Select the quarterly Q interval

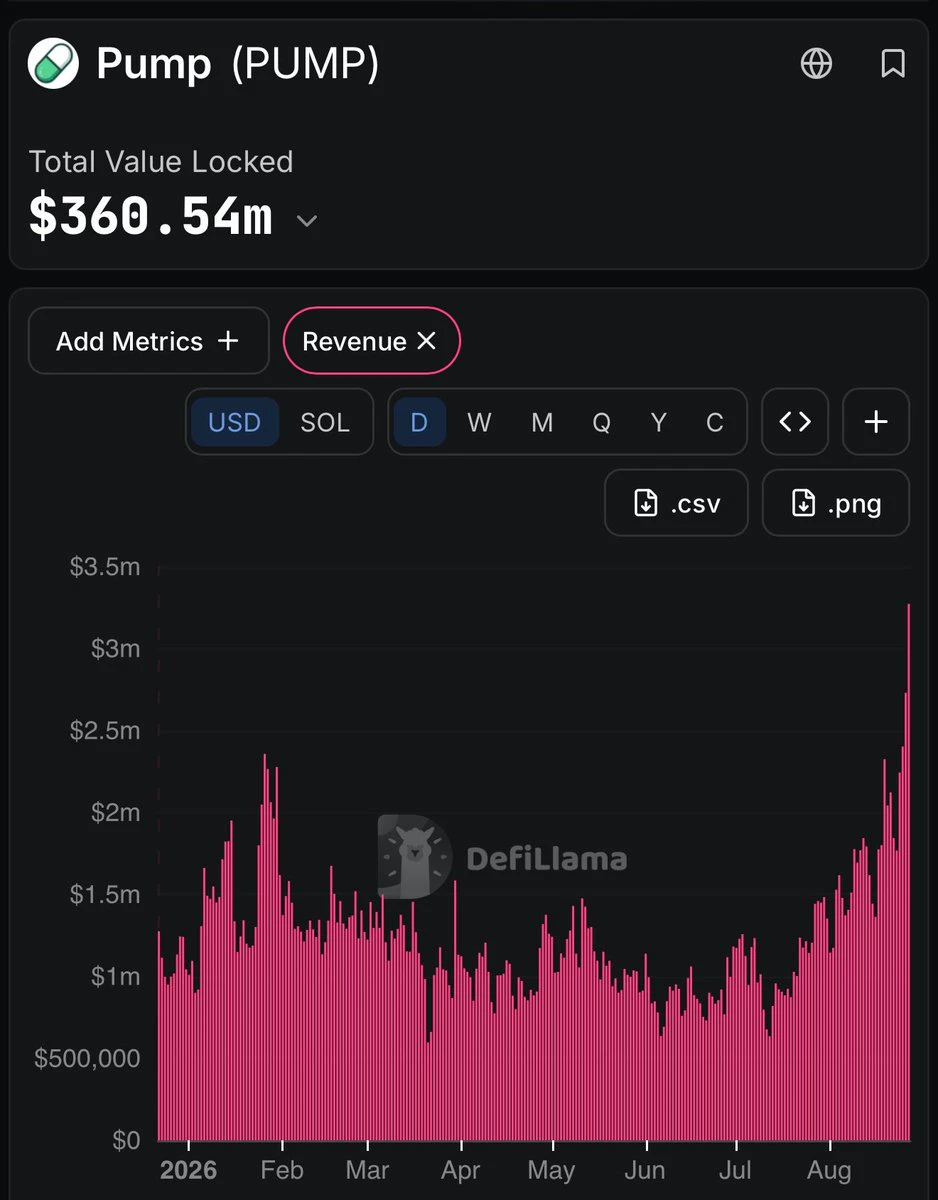pyautogui.click(x=601, y=422)
